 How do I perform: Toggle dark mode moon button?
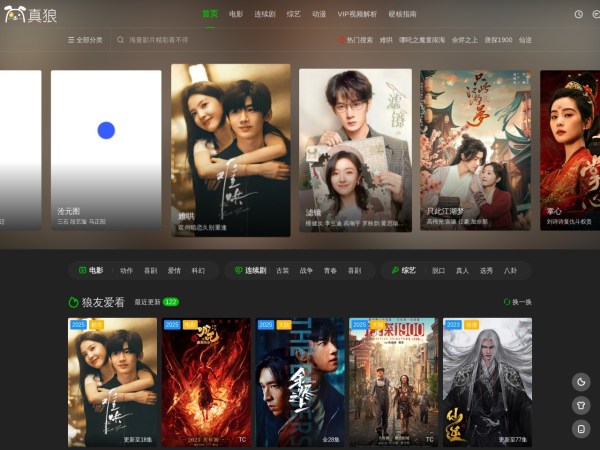click(x=581, y=381)
